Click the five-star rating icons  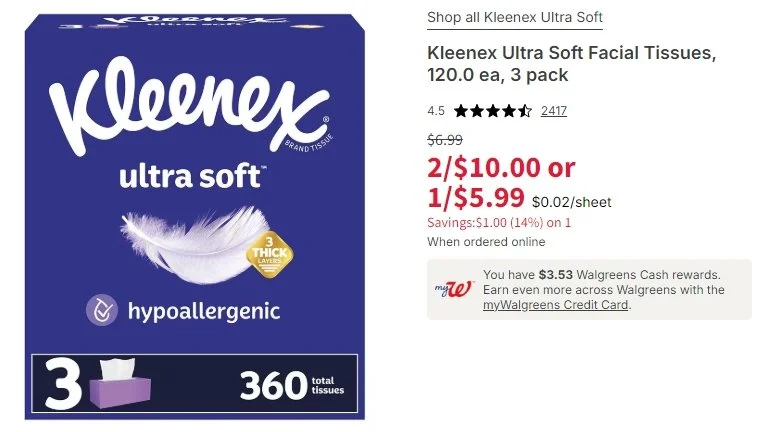click(493, 111)
